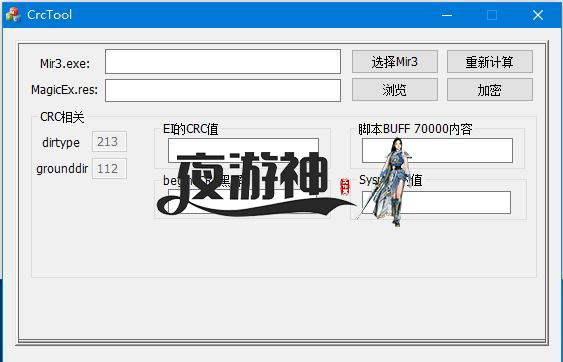Viewport: 563px width, 362px height.
Task: Focus the MagicEx.res path input field
Action: [x=223, y=90]
